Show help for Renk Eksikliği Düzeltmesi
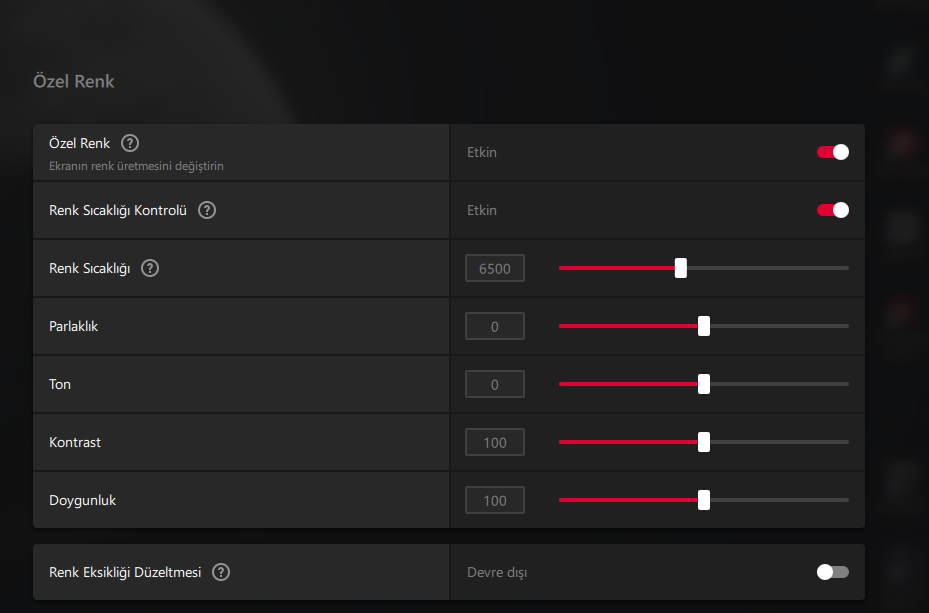 [x=221, y=572]
